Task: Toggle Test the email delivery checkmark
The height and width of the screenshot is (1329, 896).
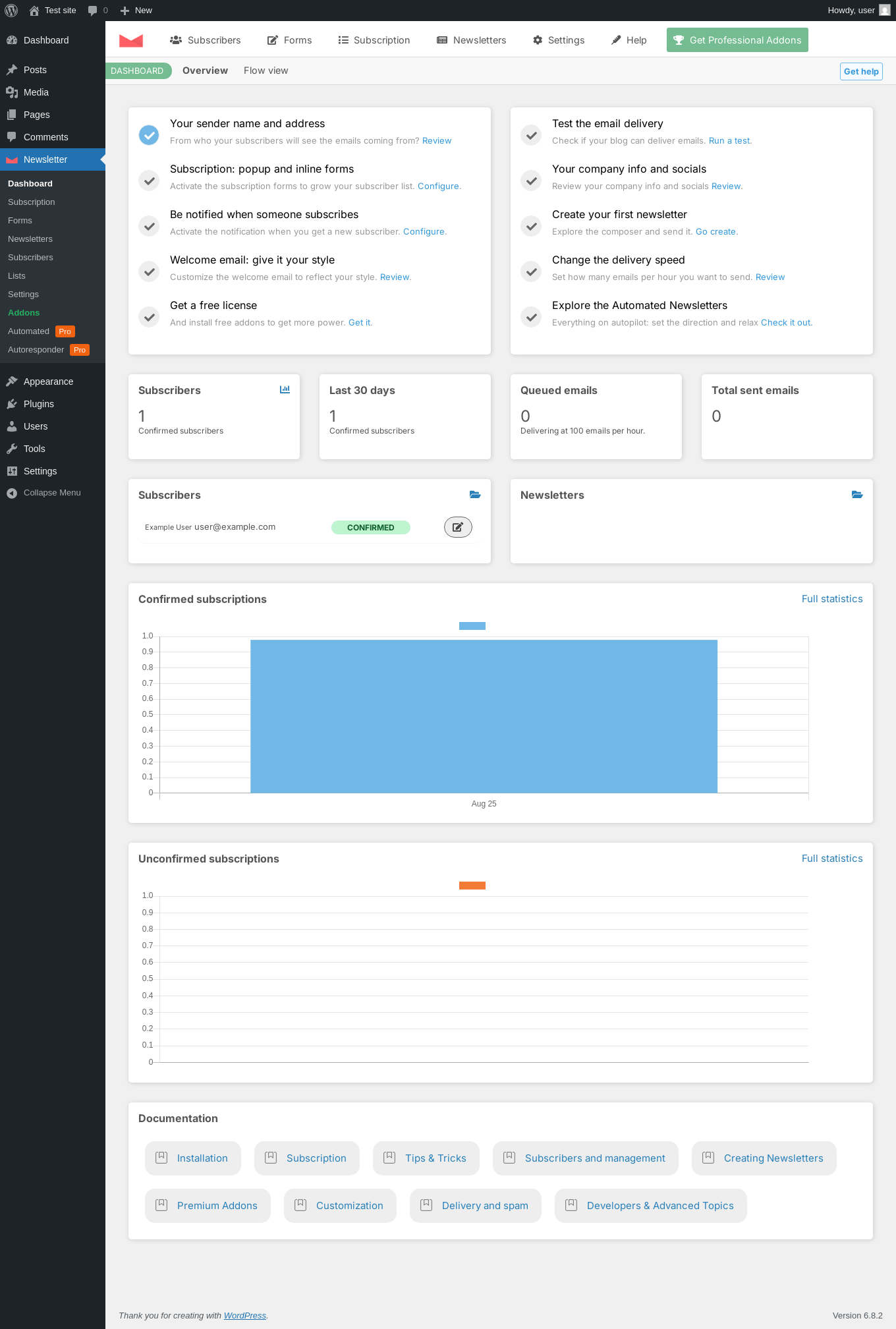Action: pyautogui.click(x=531, y=135)
